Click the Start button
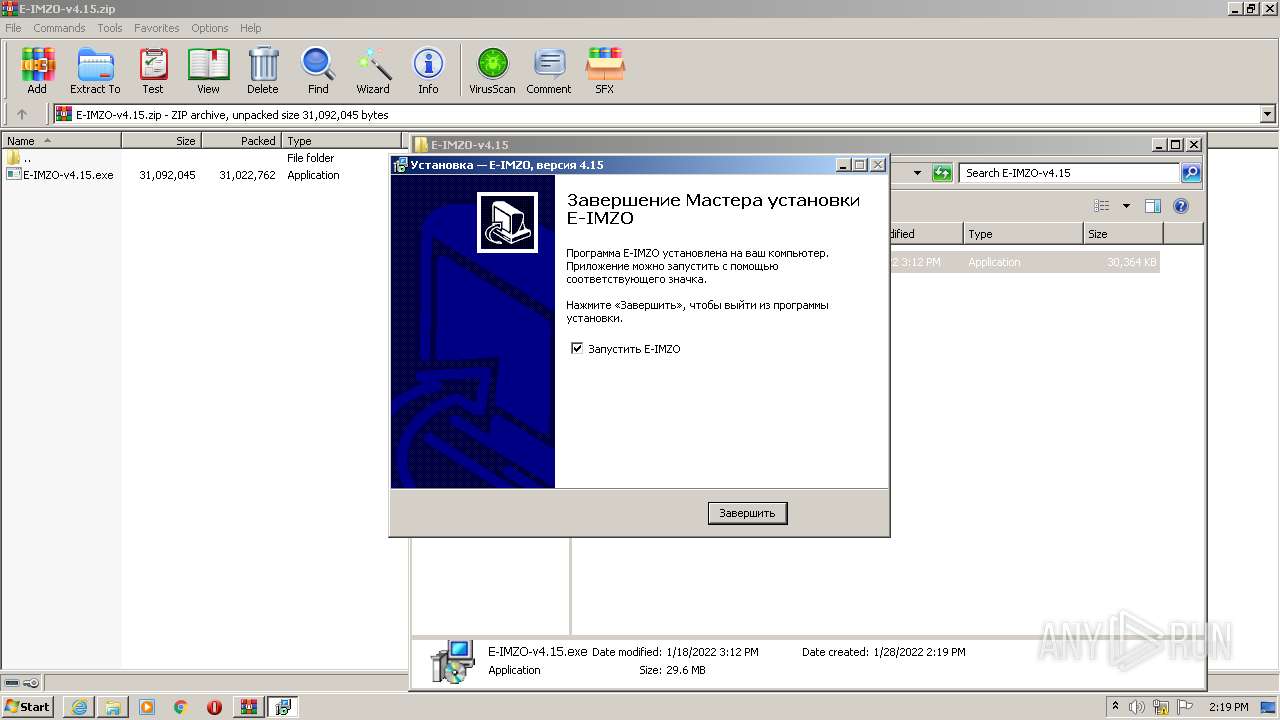Screen dimensions: 1280x720 click(27, 707)
